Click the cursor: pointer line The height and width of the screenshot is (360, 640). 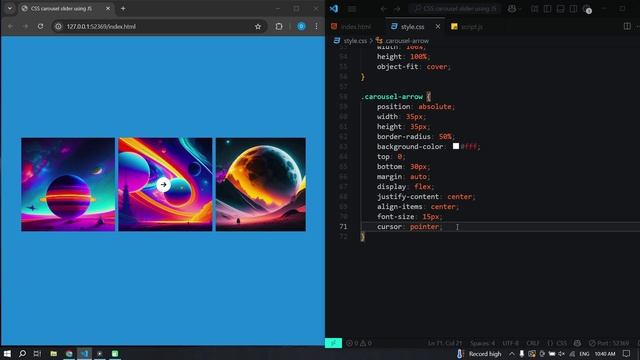pos(409,227)
